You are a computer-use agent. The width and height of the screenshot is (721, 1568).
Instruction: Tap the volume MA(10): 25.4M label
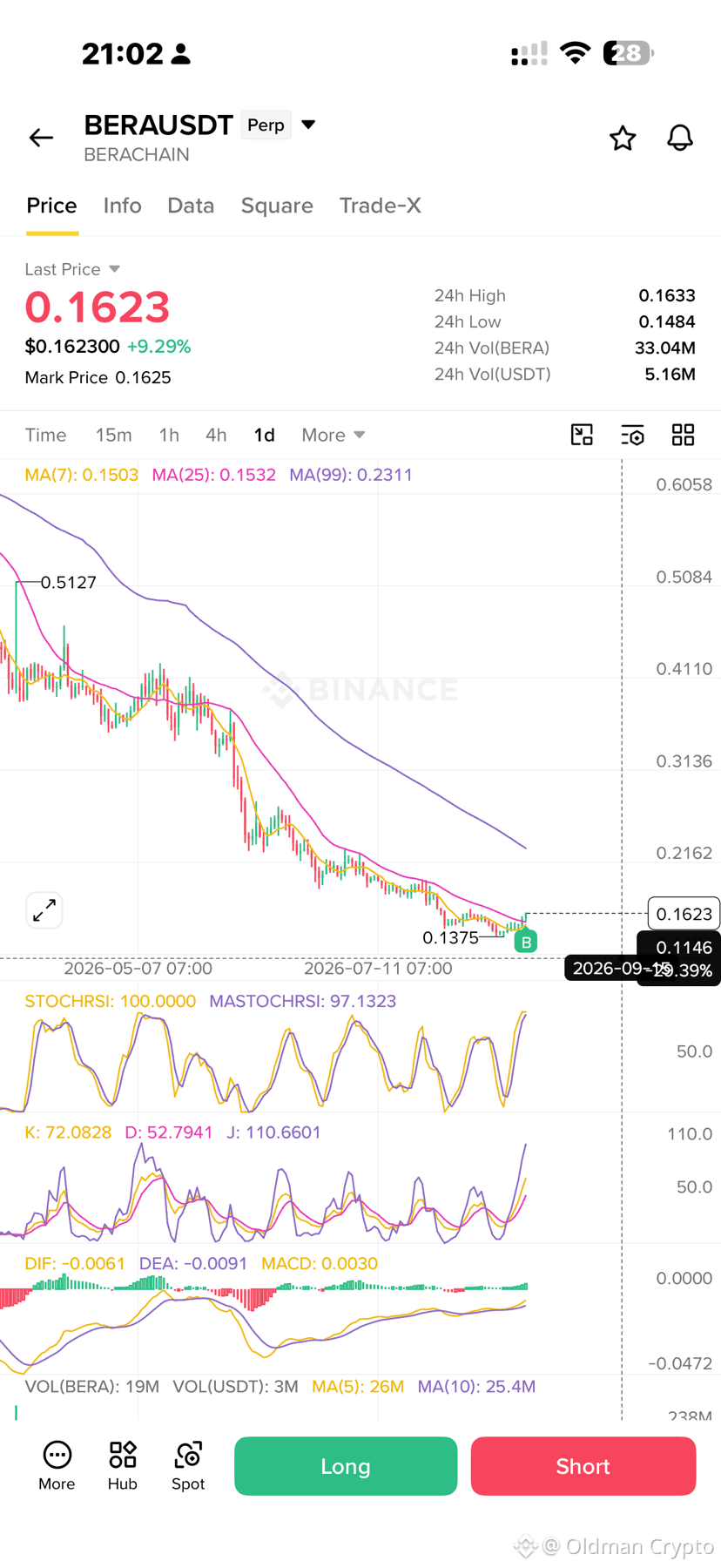[x=476, y=1386]
